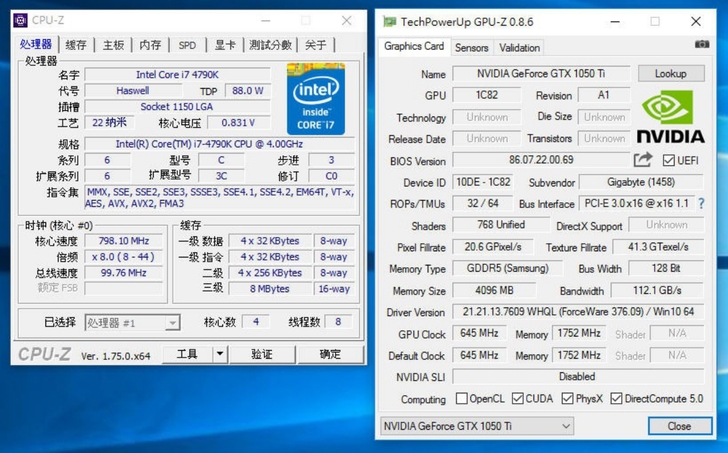Click the Close button in GPU-Z
Viewport: 728px width, 453px height.
tap(680, 426)
